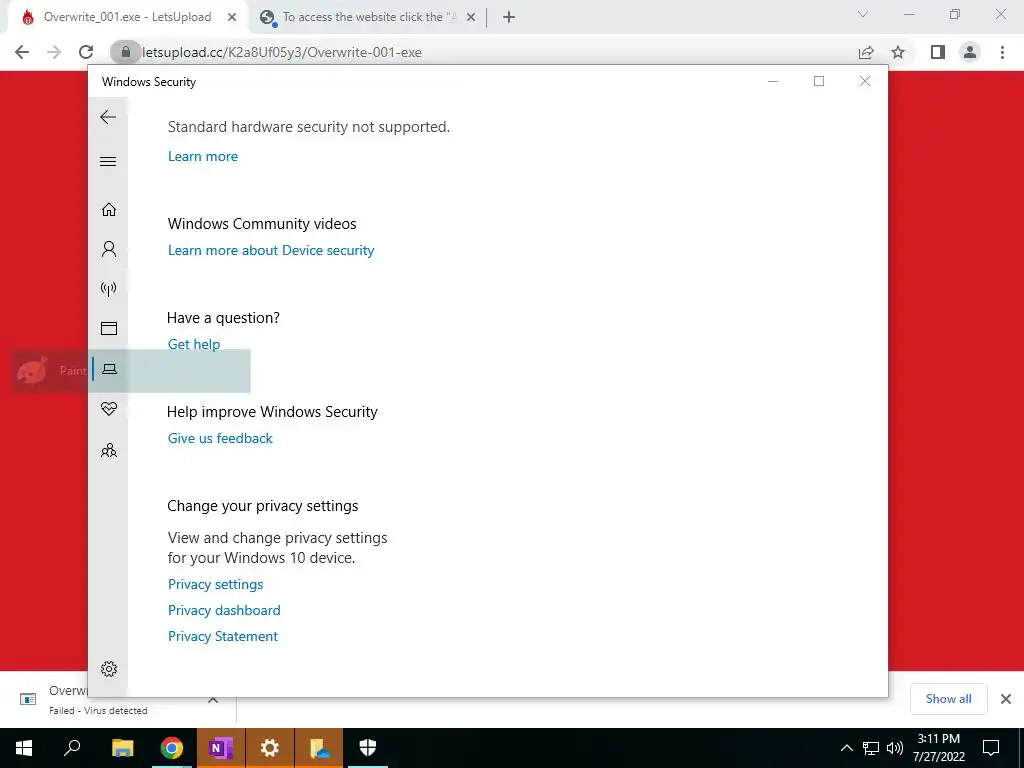
Task: Open Windows Security shield in taskbar
Action: coord(368,748)
